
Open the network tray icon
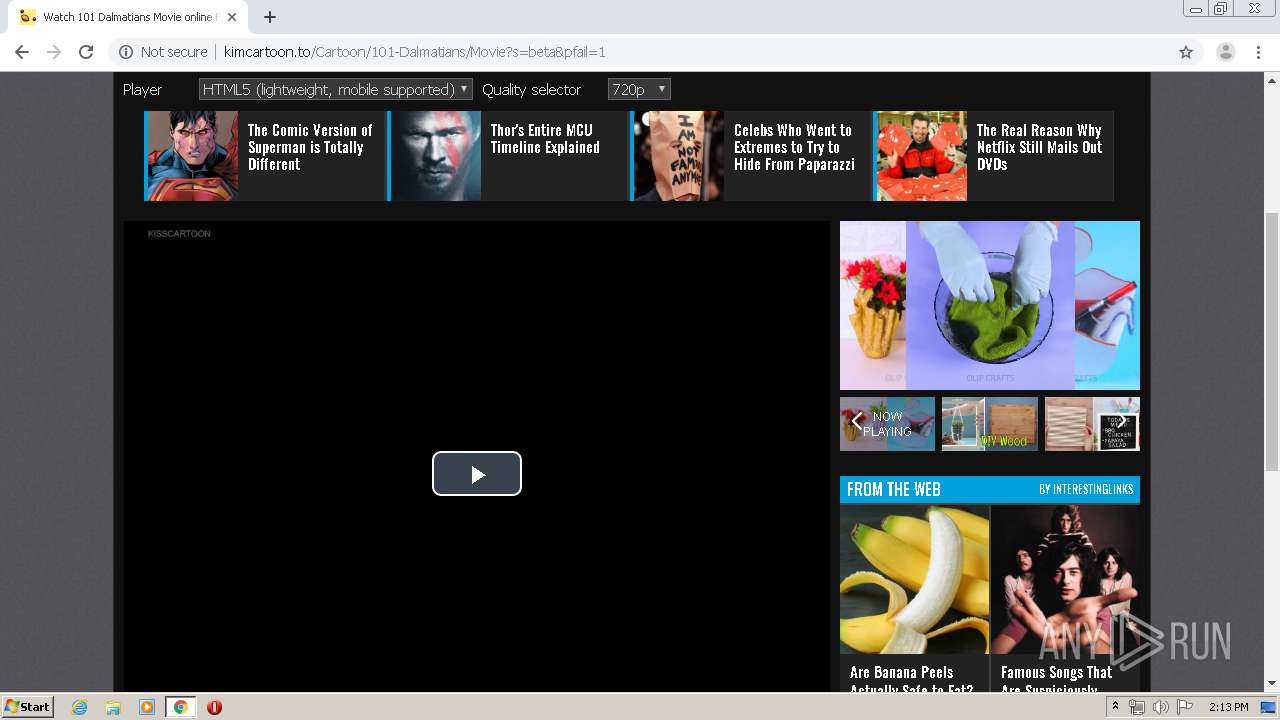[1137, 707]
